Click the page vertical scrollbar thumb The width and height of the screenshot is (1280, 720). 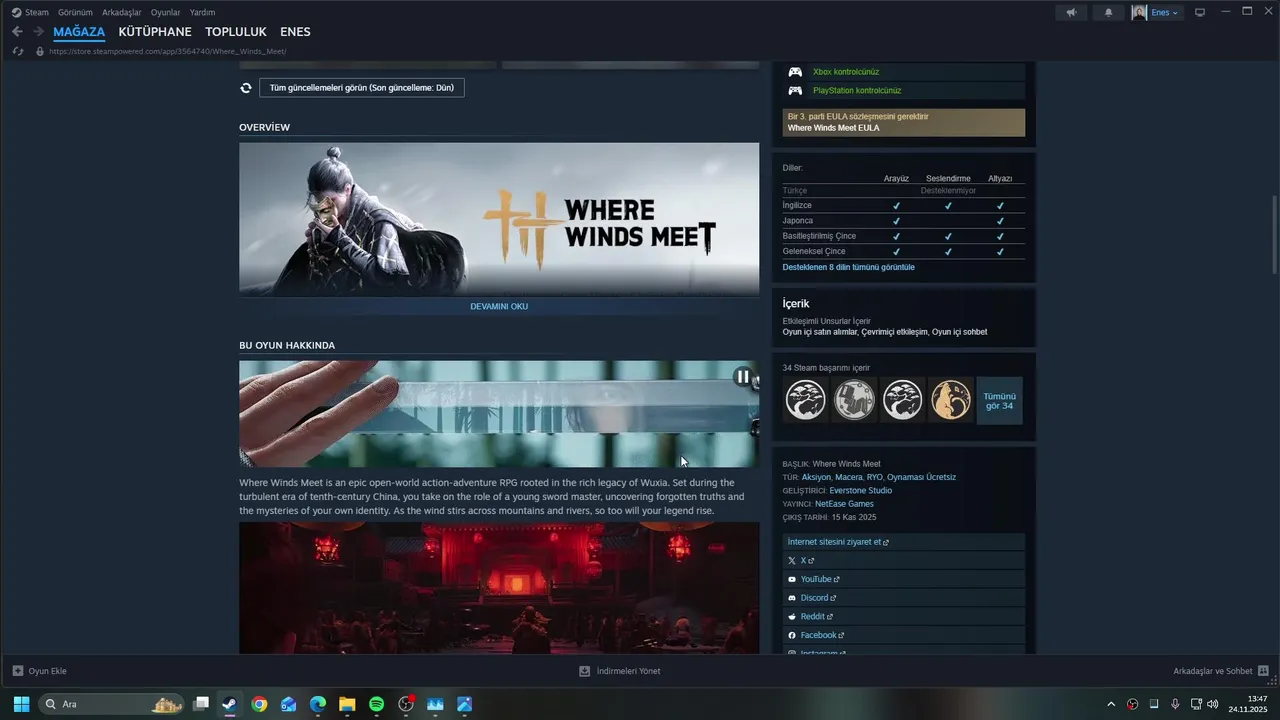1274,233
